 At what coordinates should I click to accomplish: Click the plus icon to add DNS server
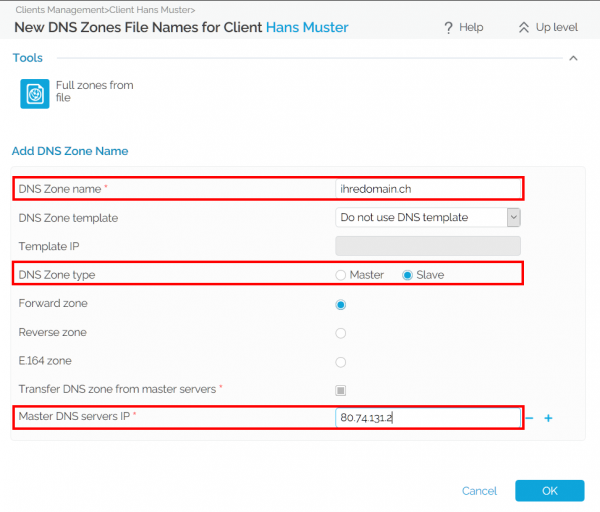(x=548, y=418)
